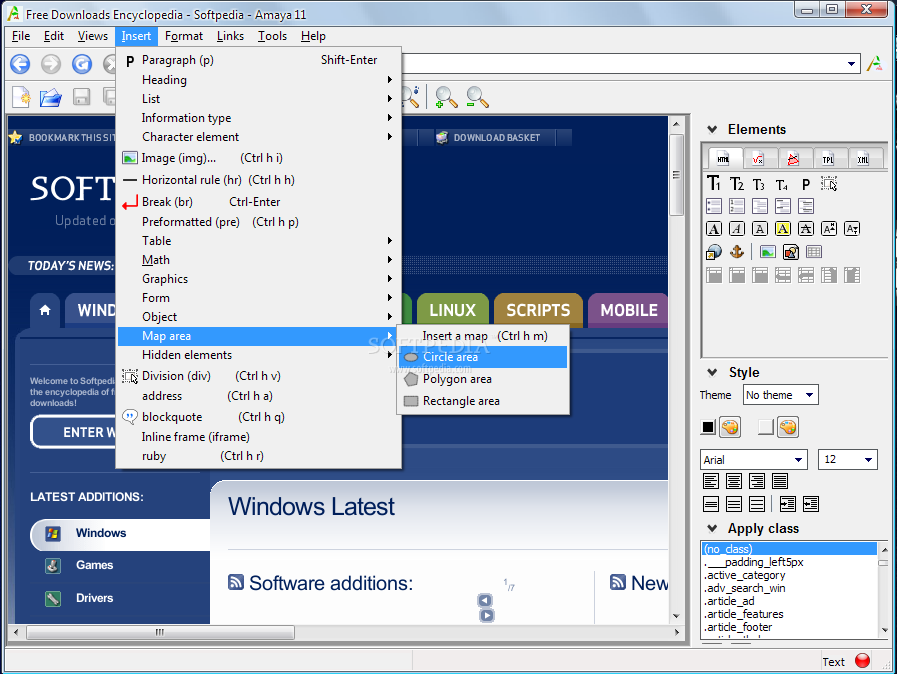Click the Reload page icon
This screenshot has height=674, width=898.
click(82, 64)
